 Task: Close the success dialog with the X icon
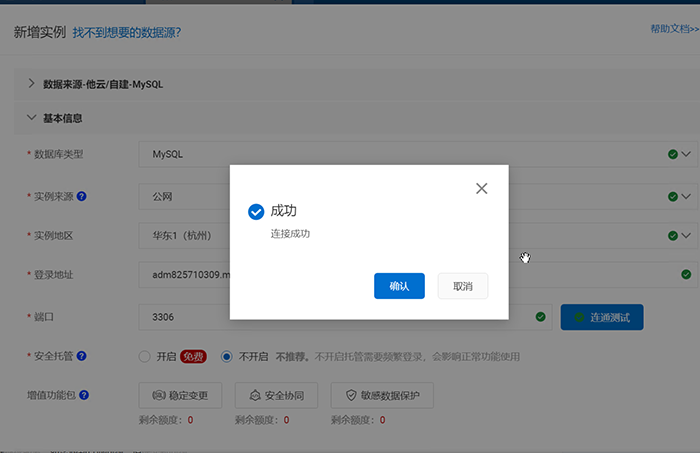tap(481, 188)
